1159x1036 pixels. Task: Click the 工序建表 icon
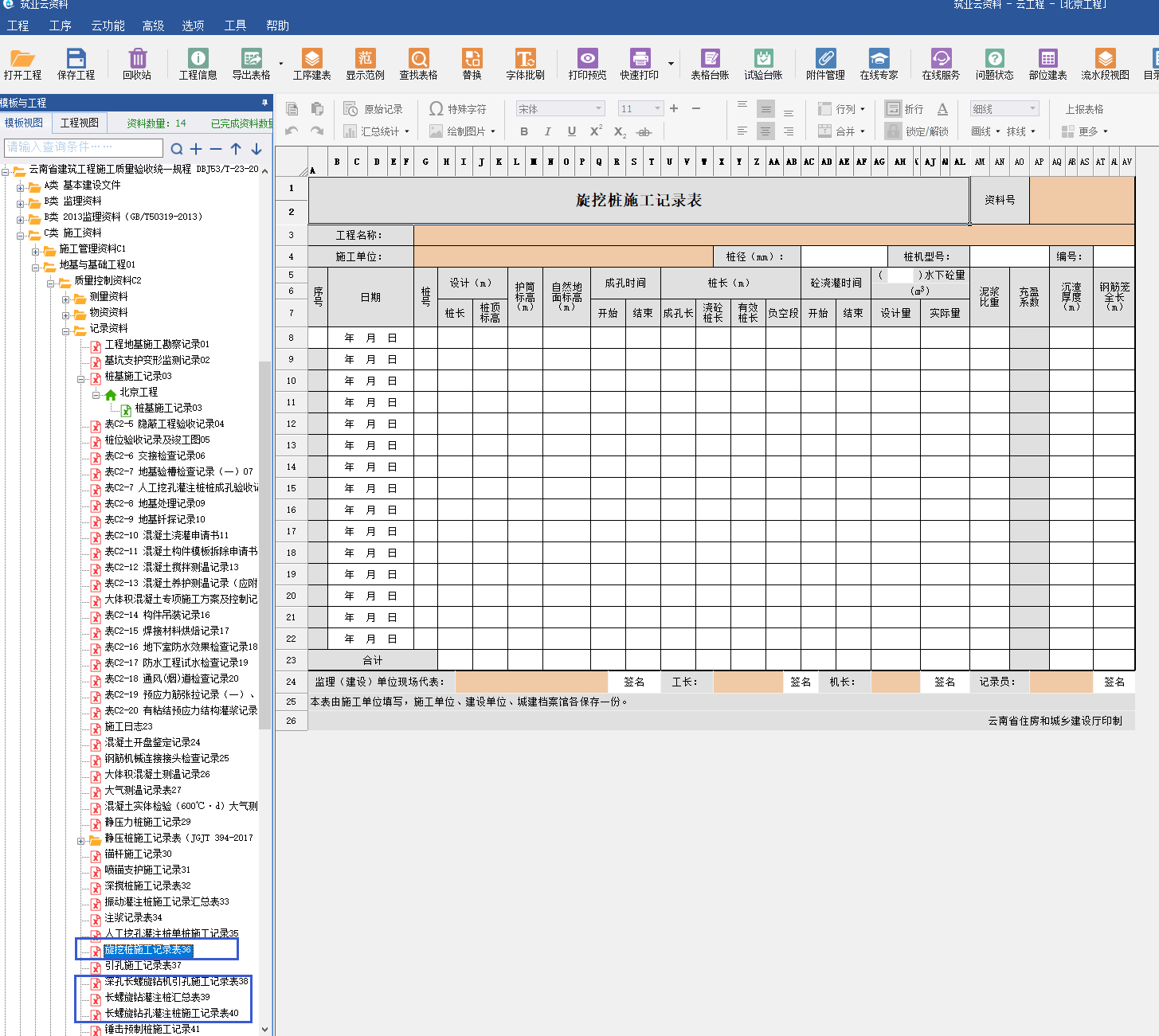tap(311, 64)
